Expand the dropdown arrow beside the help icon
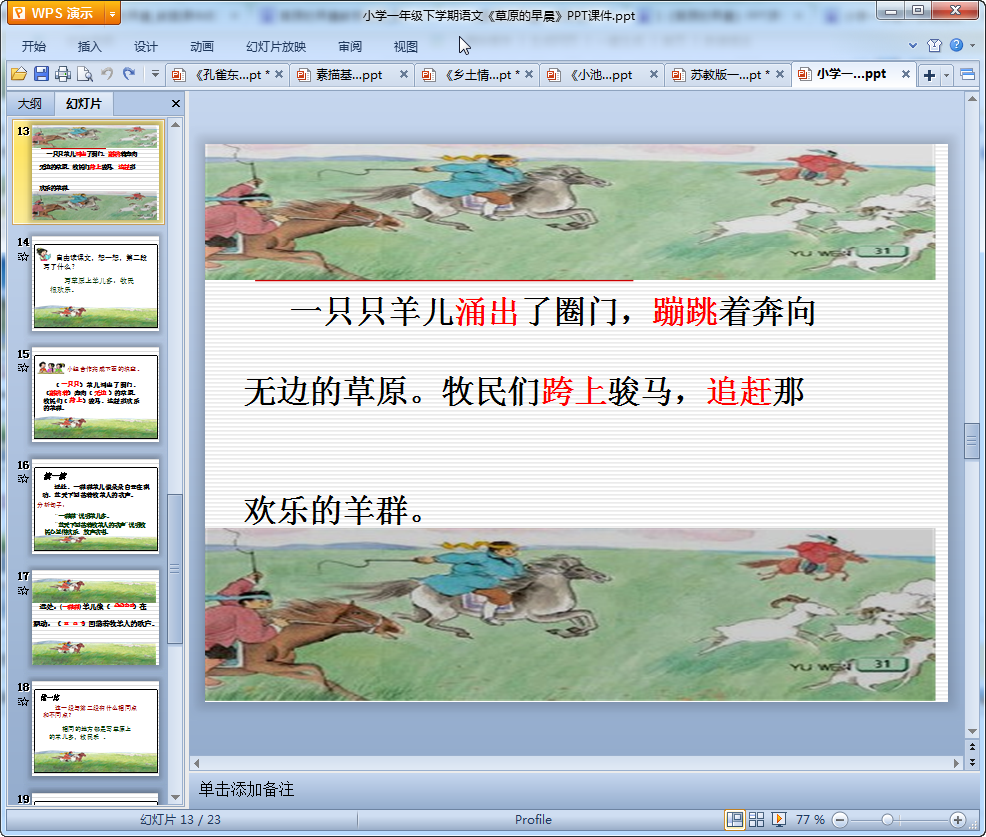This screenshot has width=986, height=837. pyautogui.click(x=973, y=45)
